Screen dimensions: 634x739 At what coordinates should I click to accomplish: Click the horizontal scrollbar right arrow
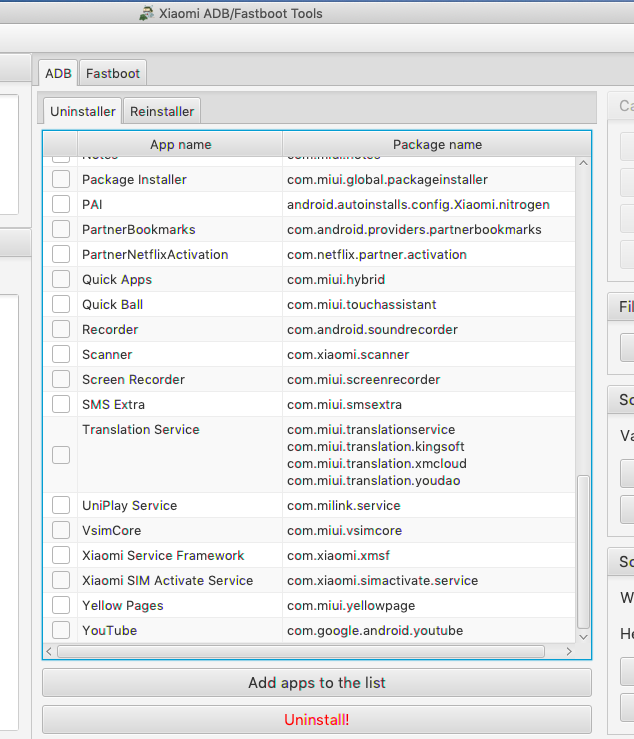569,651
